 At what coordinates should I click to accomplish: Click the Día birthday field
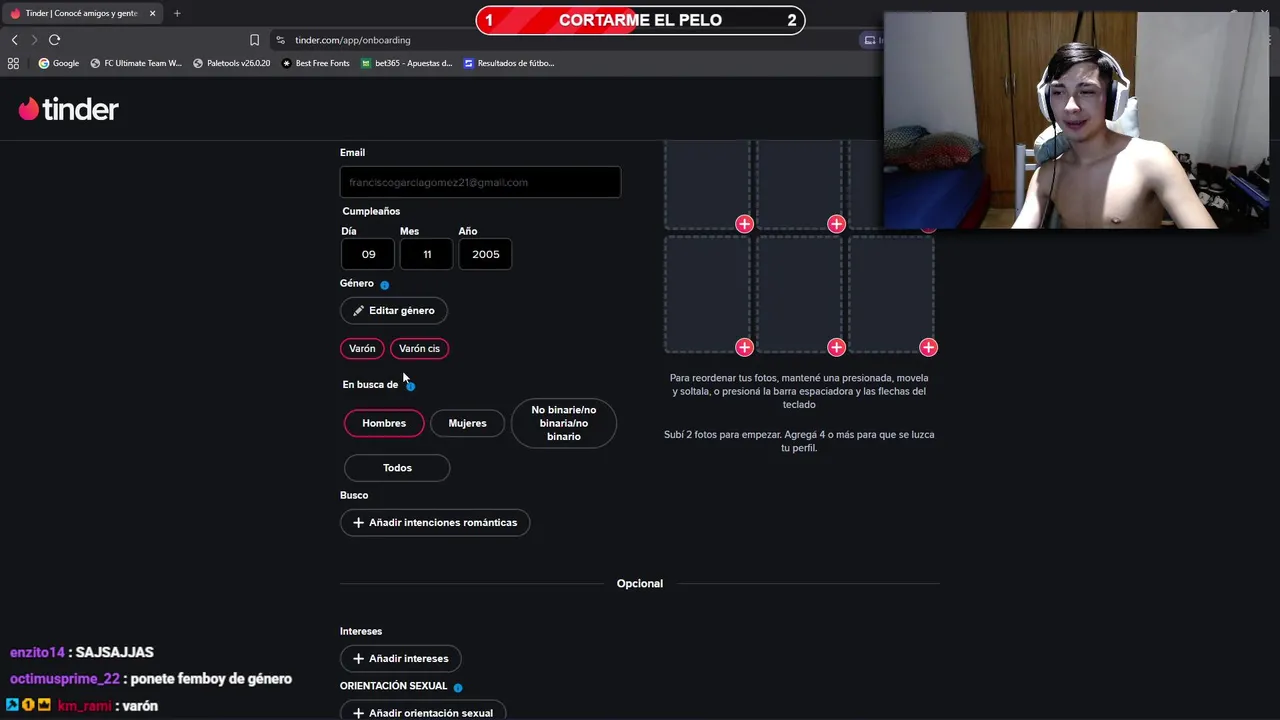pyautogui.click(x=368, y=254)
